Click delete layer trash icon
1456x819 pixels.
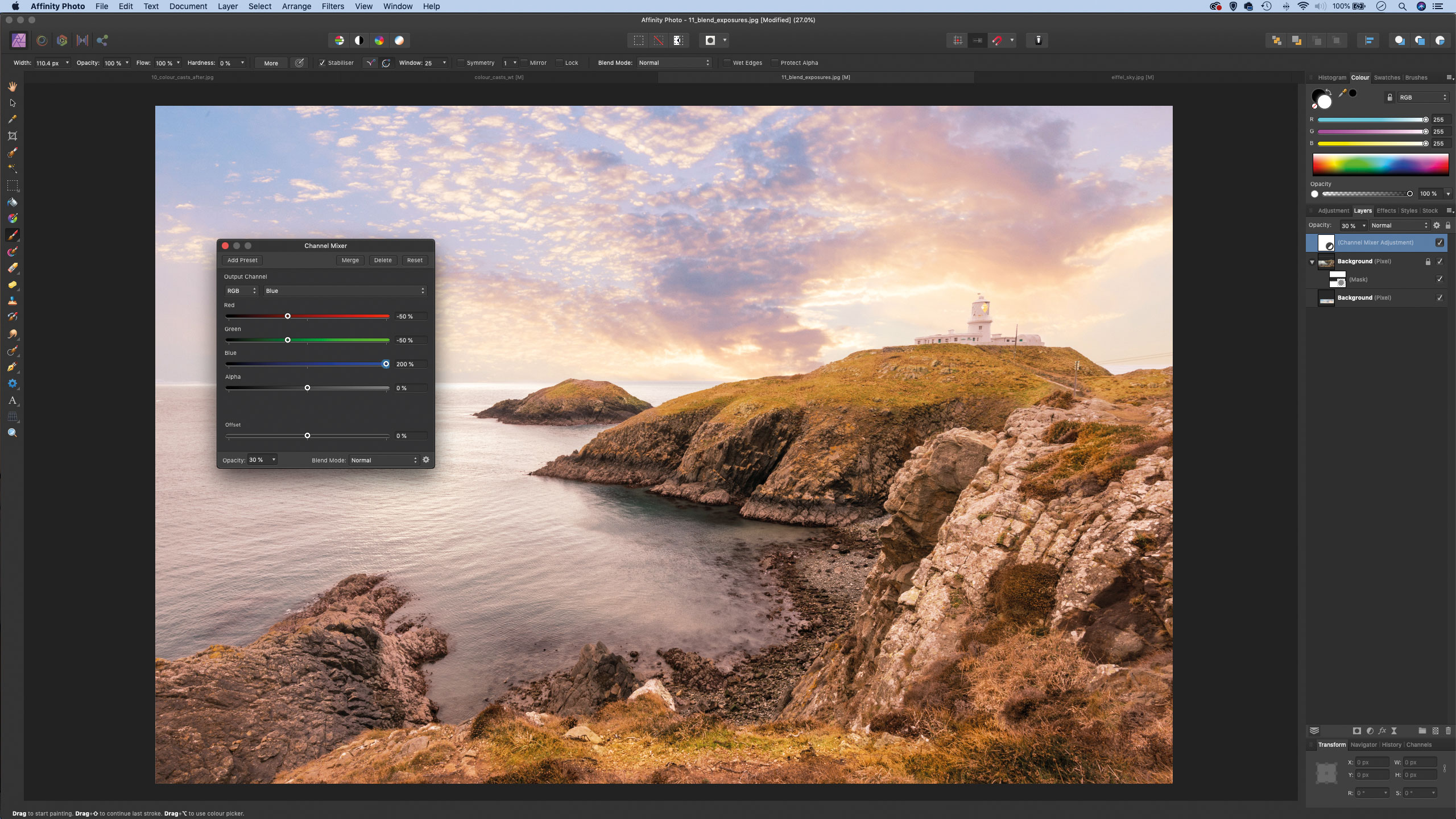click(x=1448, y=731)
